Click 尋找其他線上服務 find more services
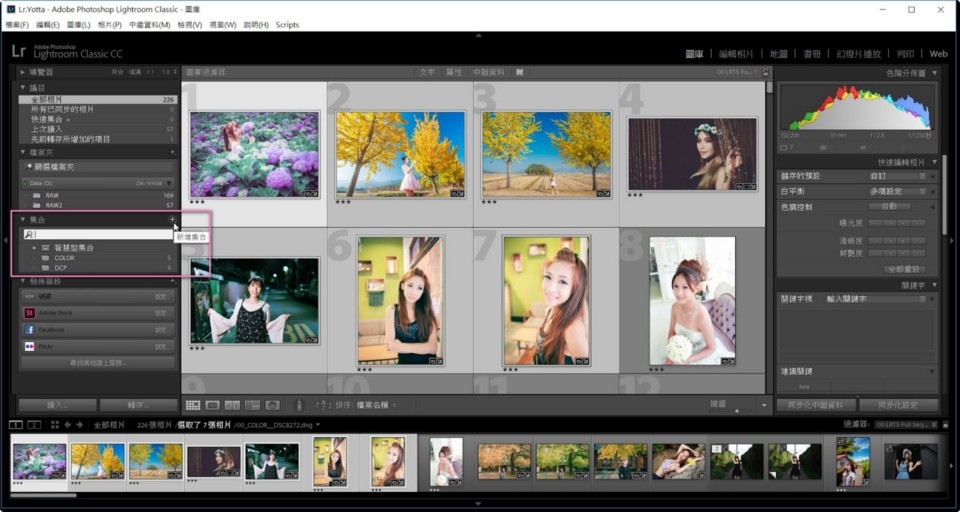960x512 pixels. [x=97, y=363]
